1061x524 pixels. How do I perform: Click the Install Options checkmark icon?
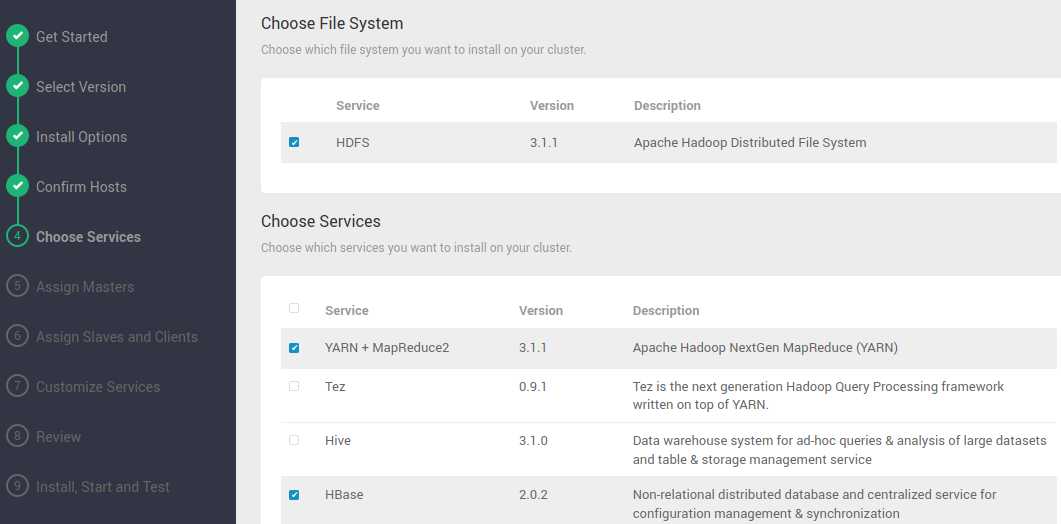pos(17,137)
